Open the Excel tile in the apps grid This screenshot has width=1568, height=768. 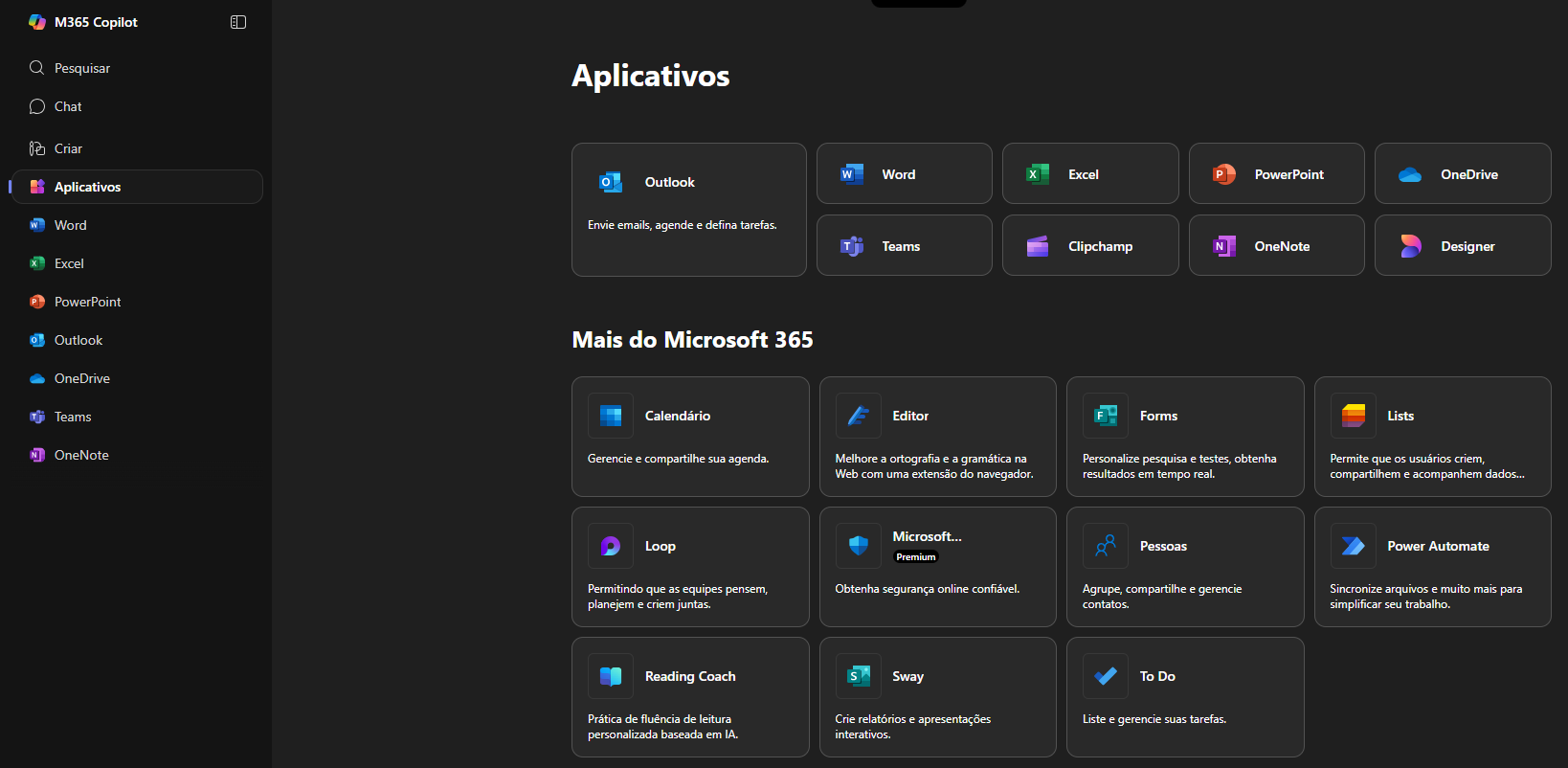click(1089, 174)
